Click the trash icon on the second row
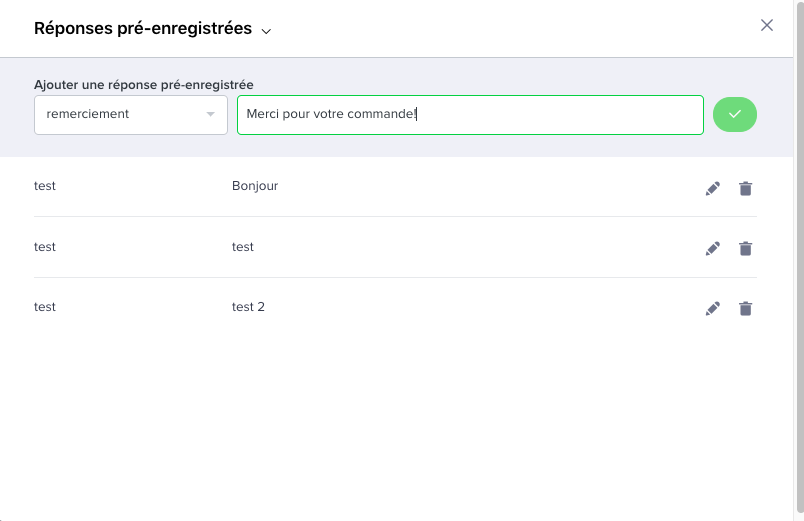Viewport: 804px width, 521px height. 746,248
